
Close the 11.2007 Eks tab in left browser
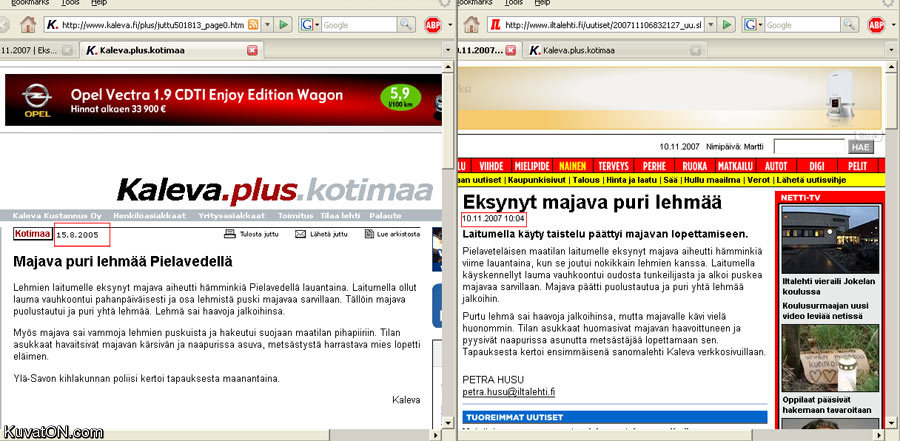click(x=67, y=51)
